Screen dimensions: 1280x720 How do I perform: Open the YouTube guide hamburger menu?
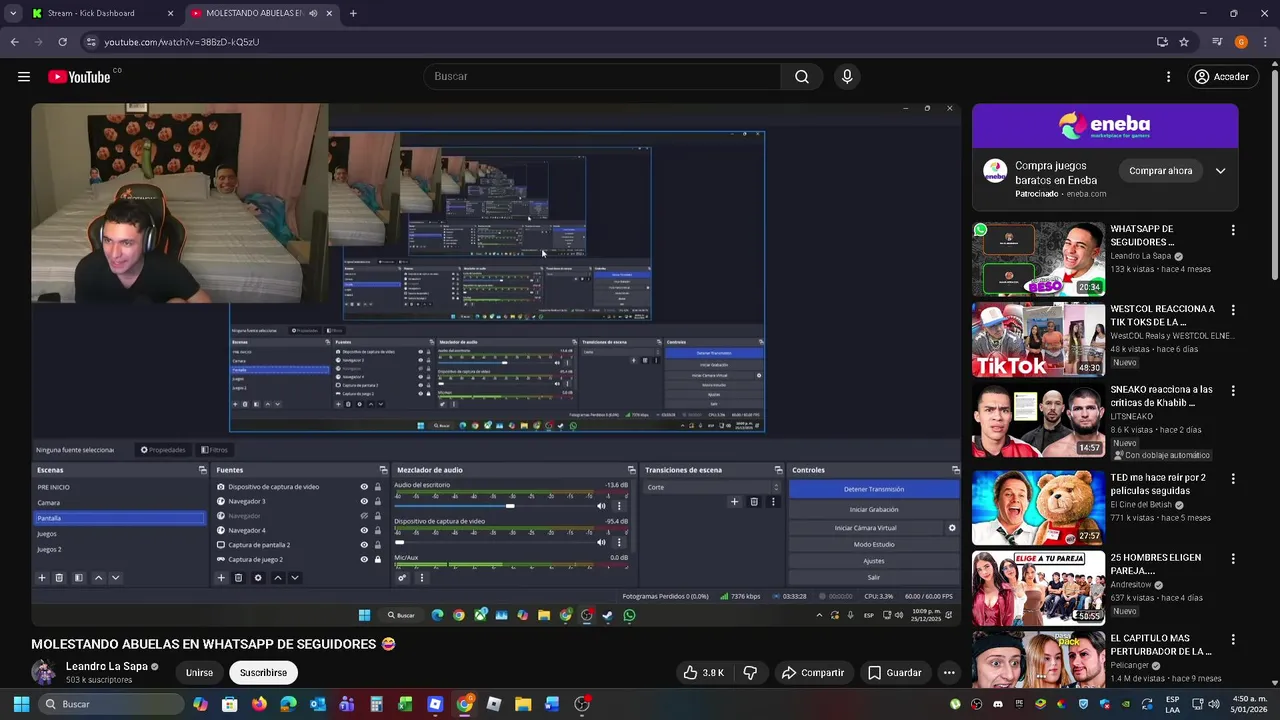24,77
